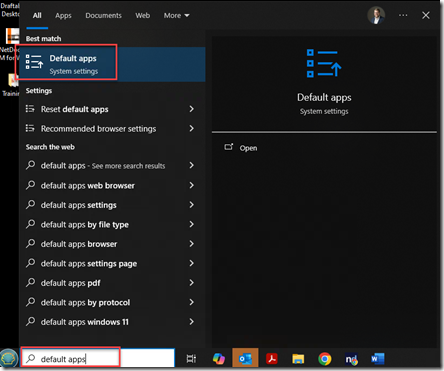Expand default apps by file type chevron

point(191,224)
